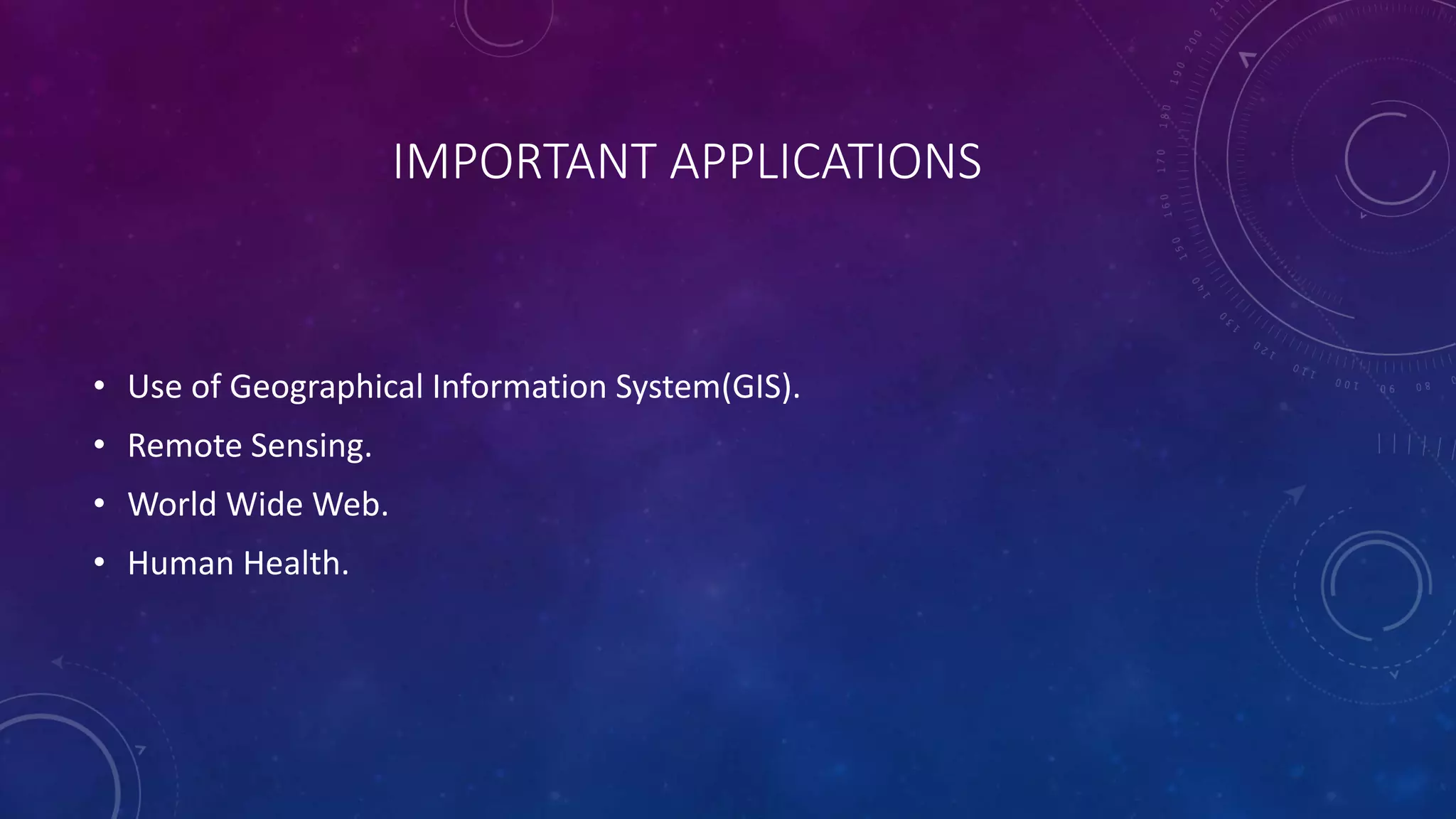
Task: Click the title "IMPORTANT APPLICATIONS"
Action: [x=687, y=161]
